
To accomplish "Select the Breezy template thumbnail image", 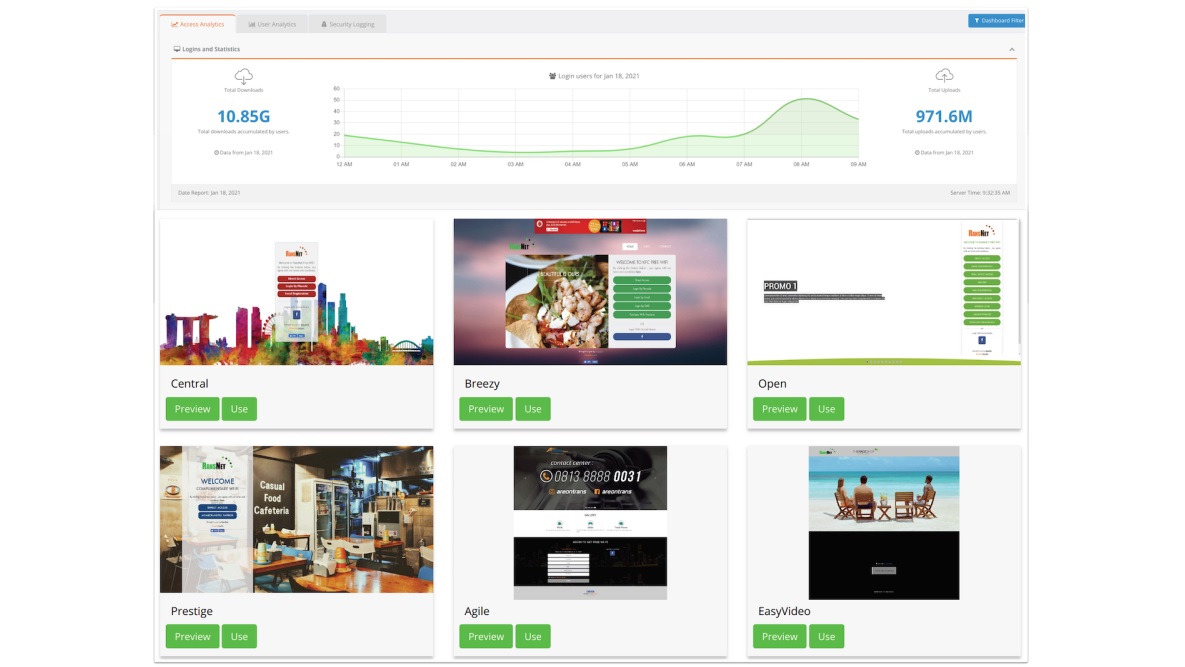I will (x=590, y=292).
